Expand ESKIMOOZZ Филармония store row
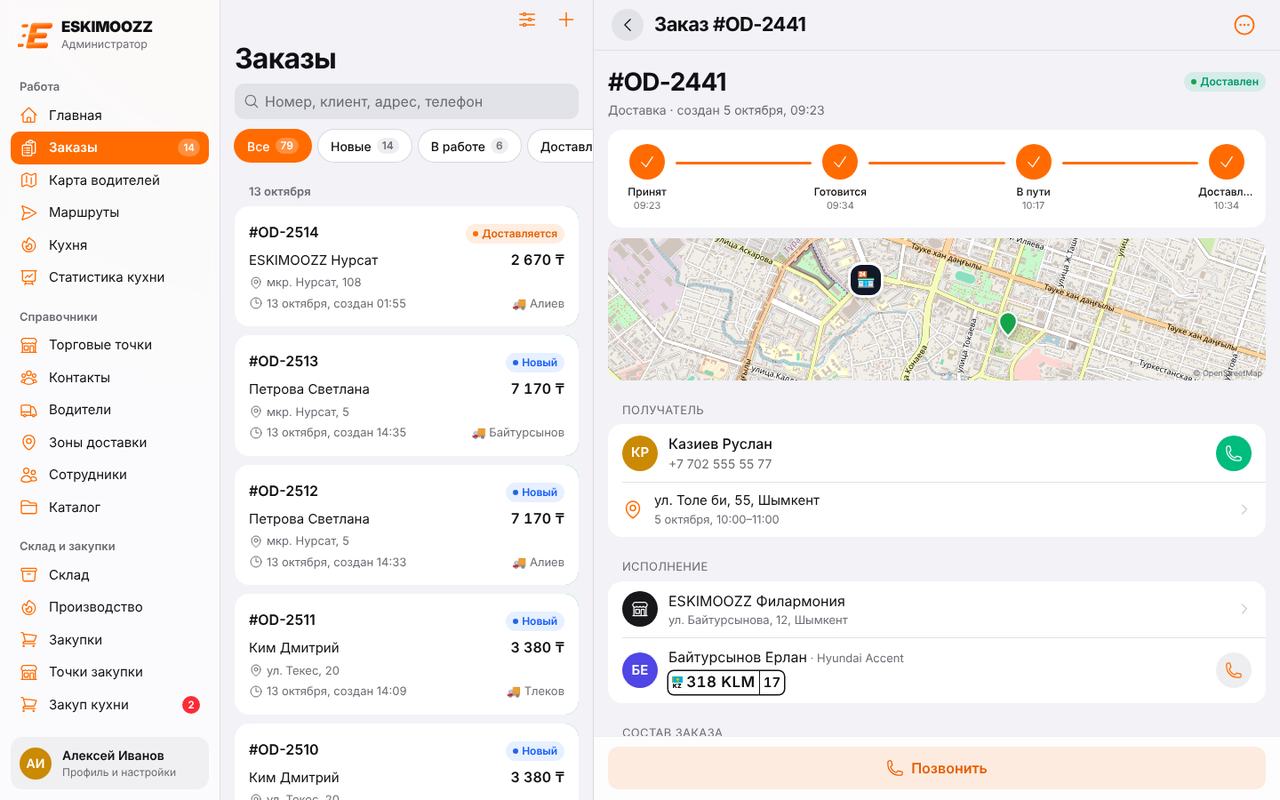This screenshot has height=800, width=1280. (x=937, y=609)
